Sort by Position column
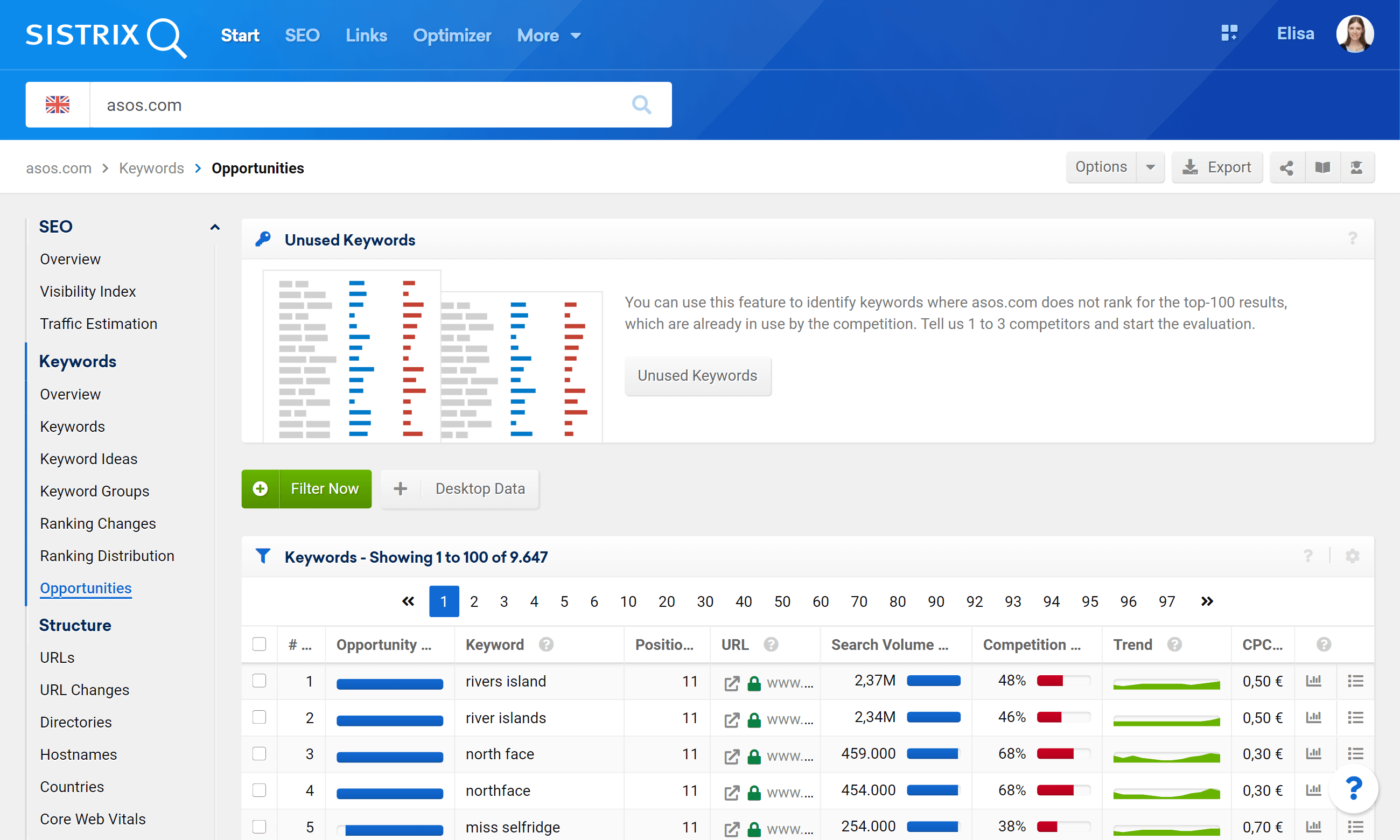Image resolution: width=1400 pixels, height=840 pixels. tap(664, 645)
